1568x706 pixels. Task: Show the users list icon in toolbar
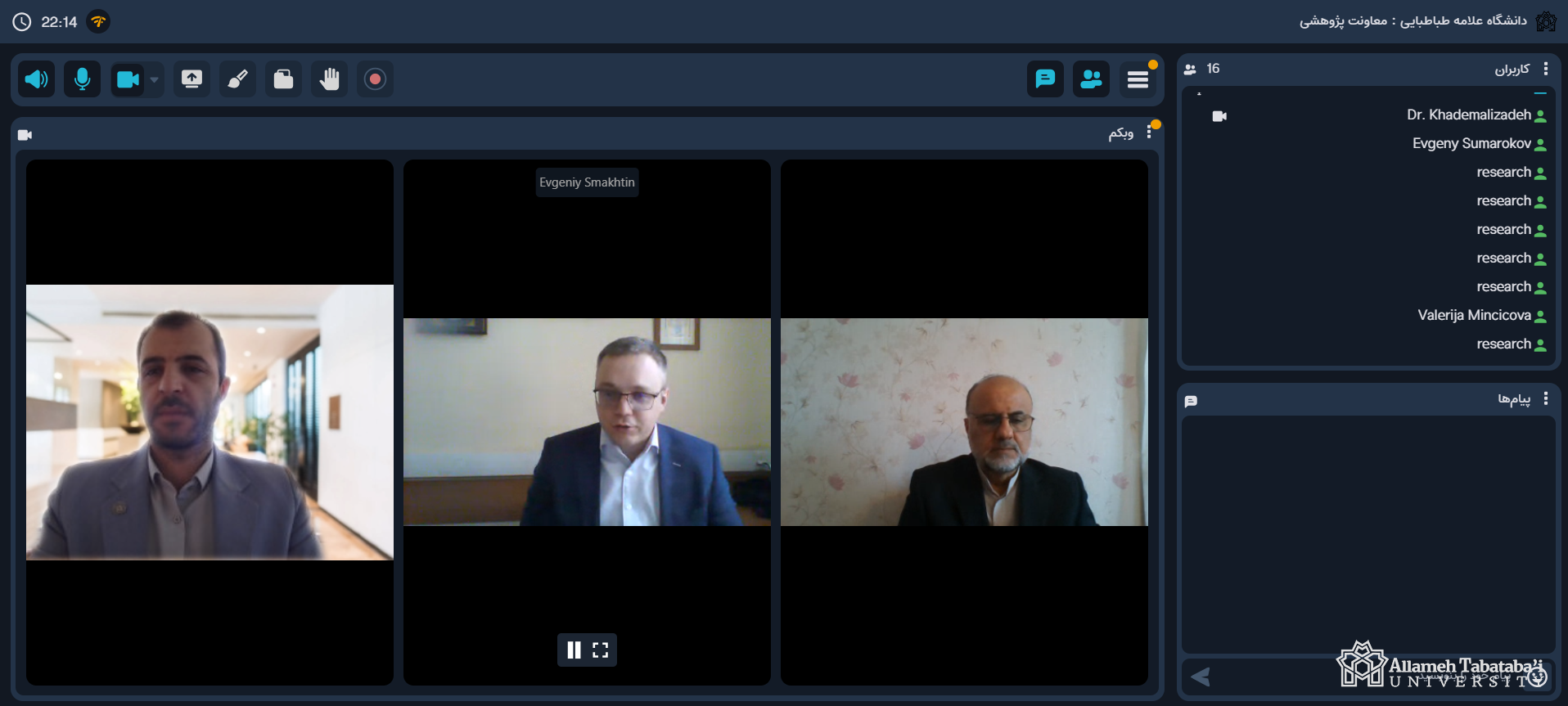click(1091, 79)
